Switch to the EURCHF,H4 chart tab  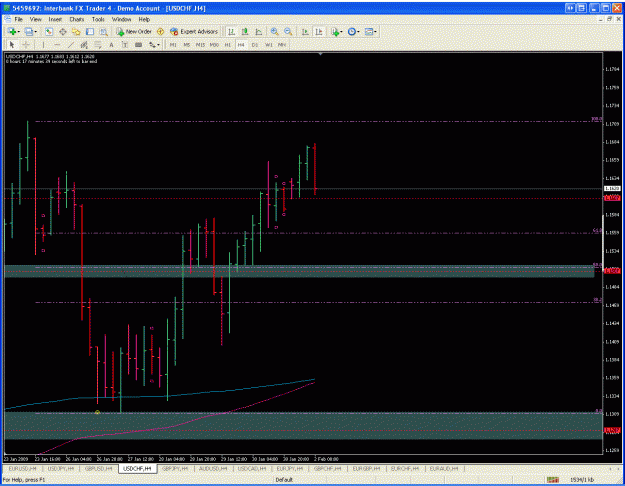click(x=405, y=469)
